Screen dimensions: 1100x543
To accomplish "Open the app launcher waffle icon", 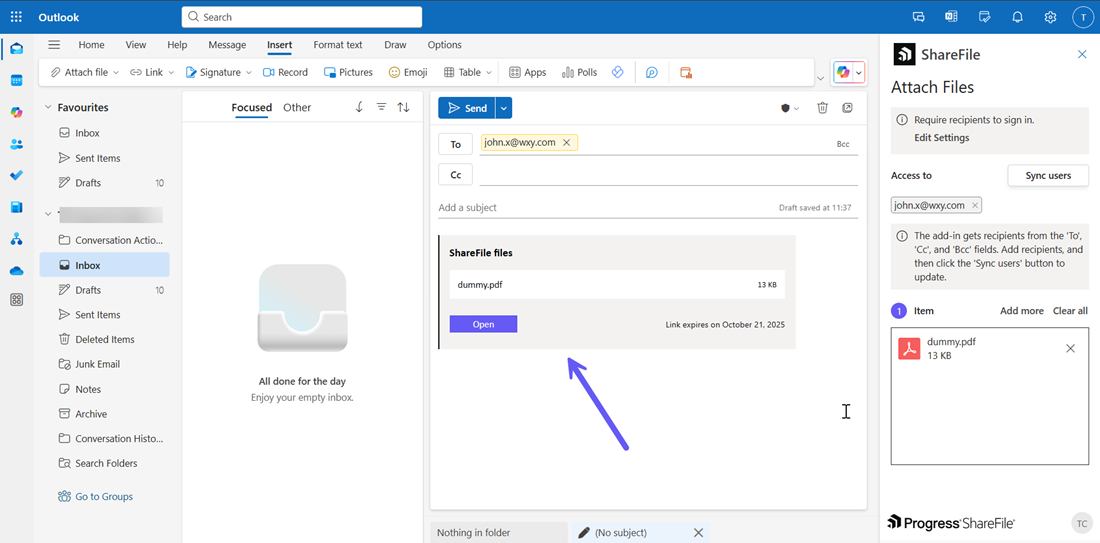I will tap(16, 17).
